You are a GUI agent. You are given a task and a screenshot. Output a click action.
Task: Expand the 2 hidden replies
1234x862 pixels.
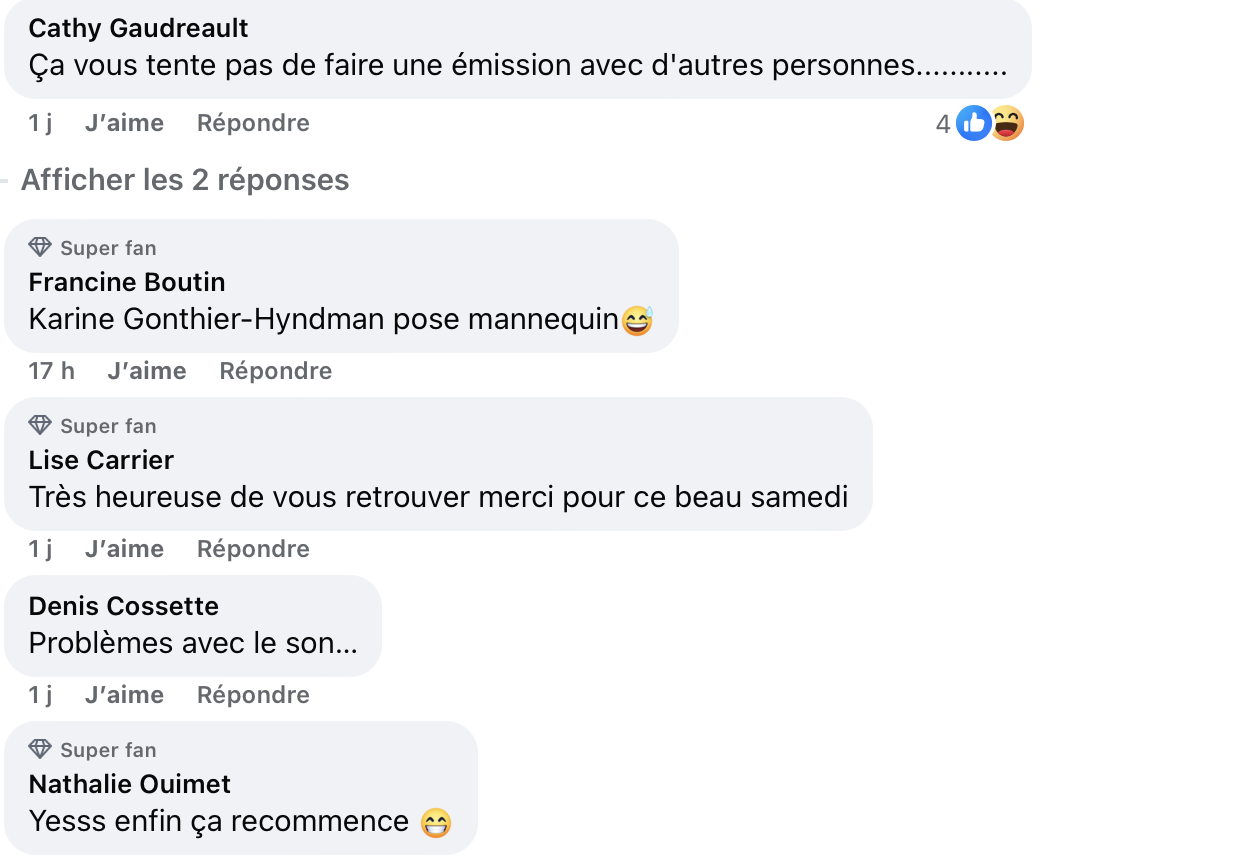click(184, 180)
